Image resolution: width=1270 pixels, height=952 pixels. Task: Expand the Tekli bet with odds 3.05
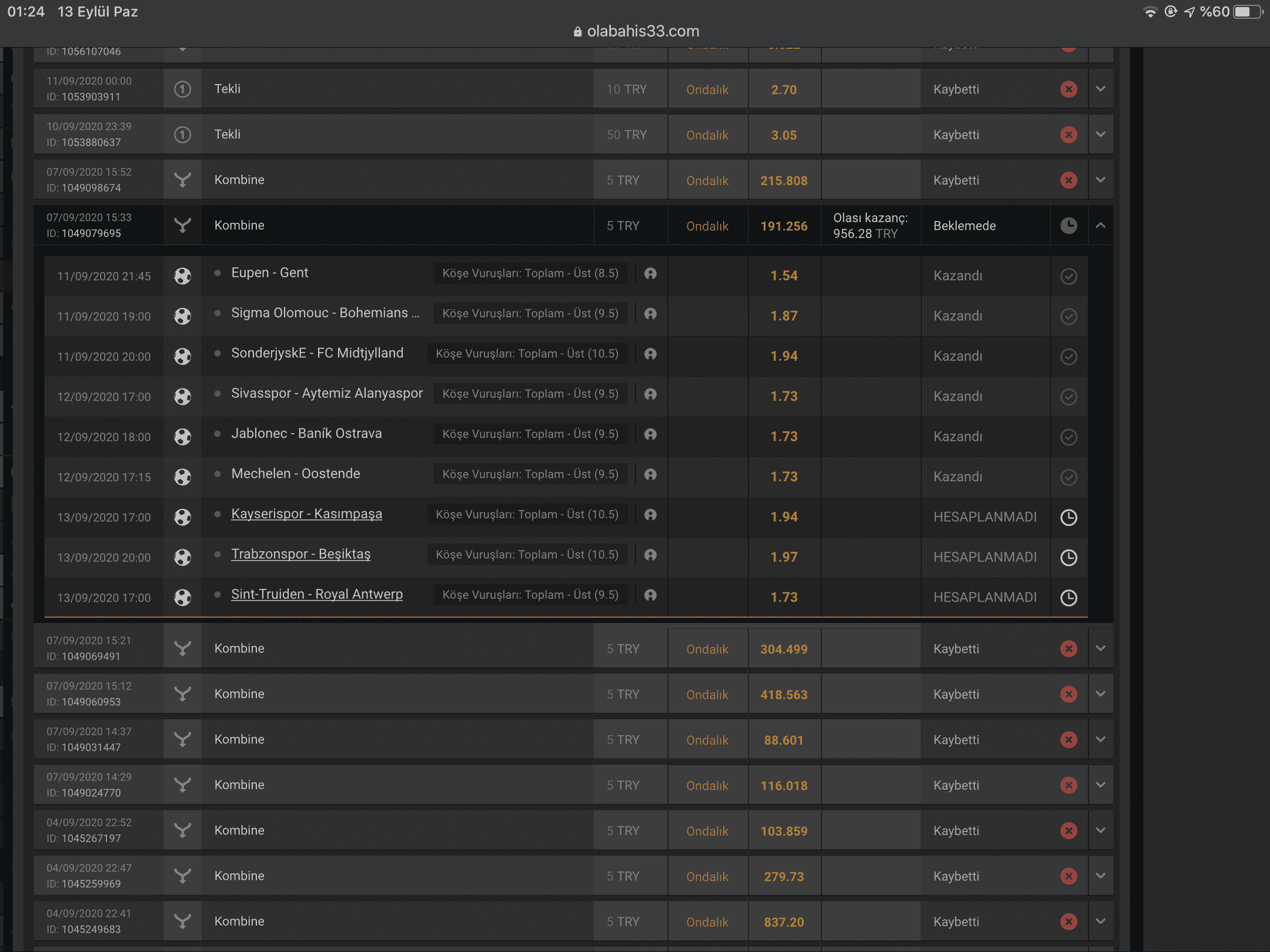[x=1101, y=135]
